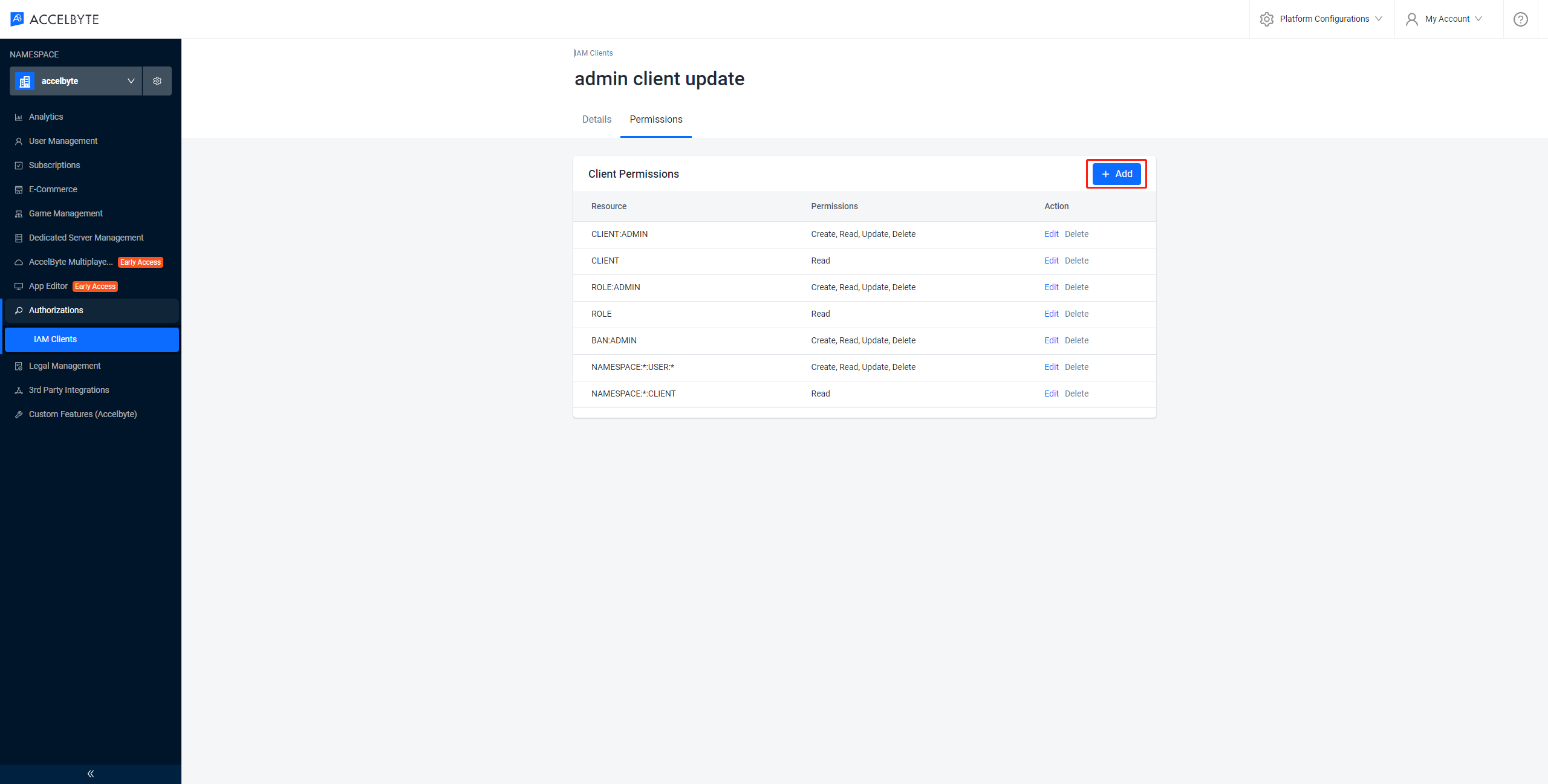Click the User Management icon
1548x784 pixels.
(20, 140)
